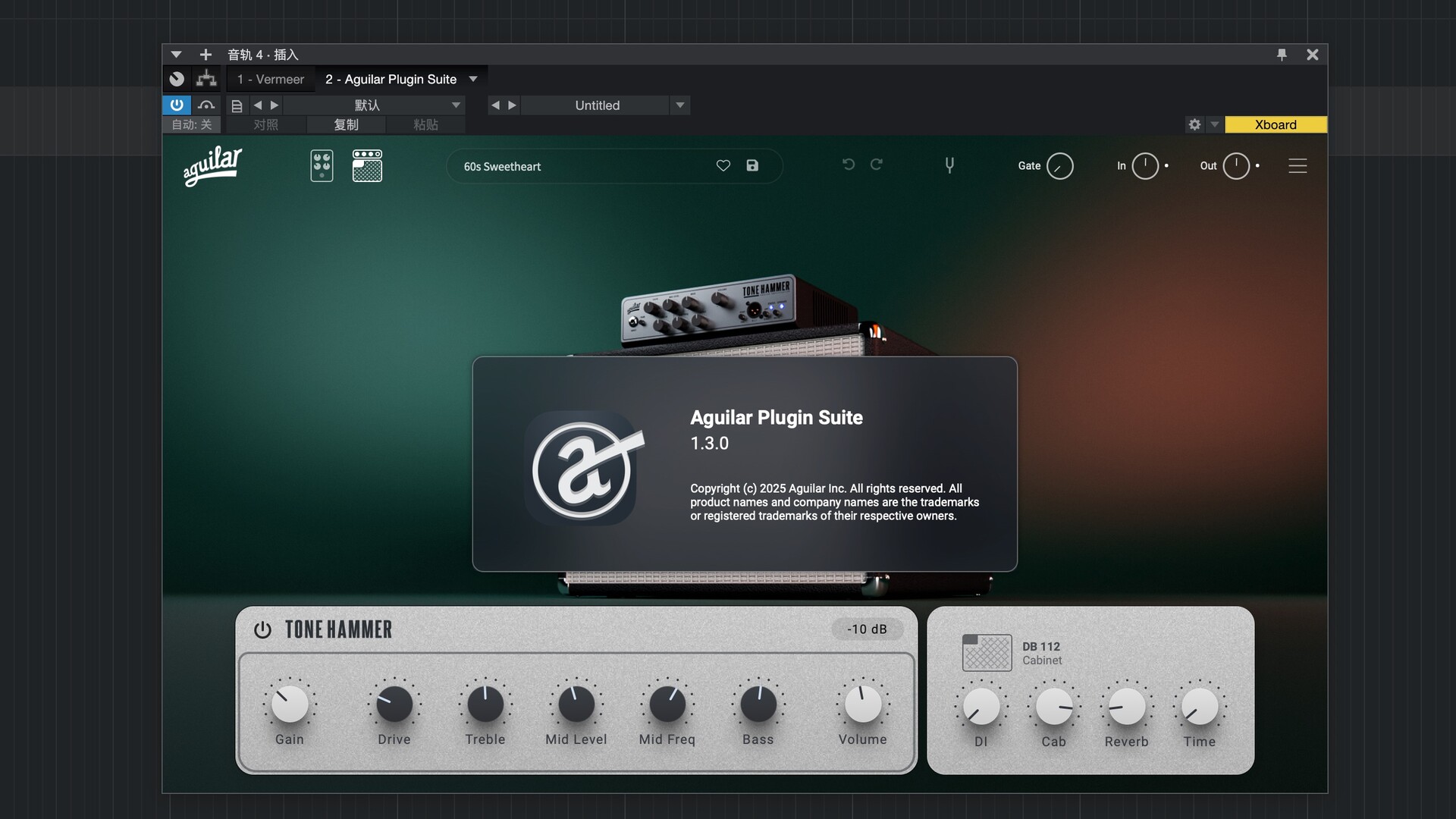Click the undo arrow icon
1456x819 pixels.
pos(849,165)
